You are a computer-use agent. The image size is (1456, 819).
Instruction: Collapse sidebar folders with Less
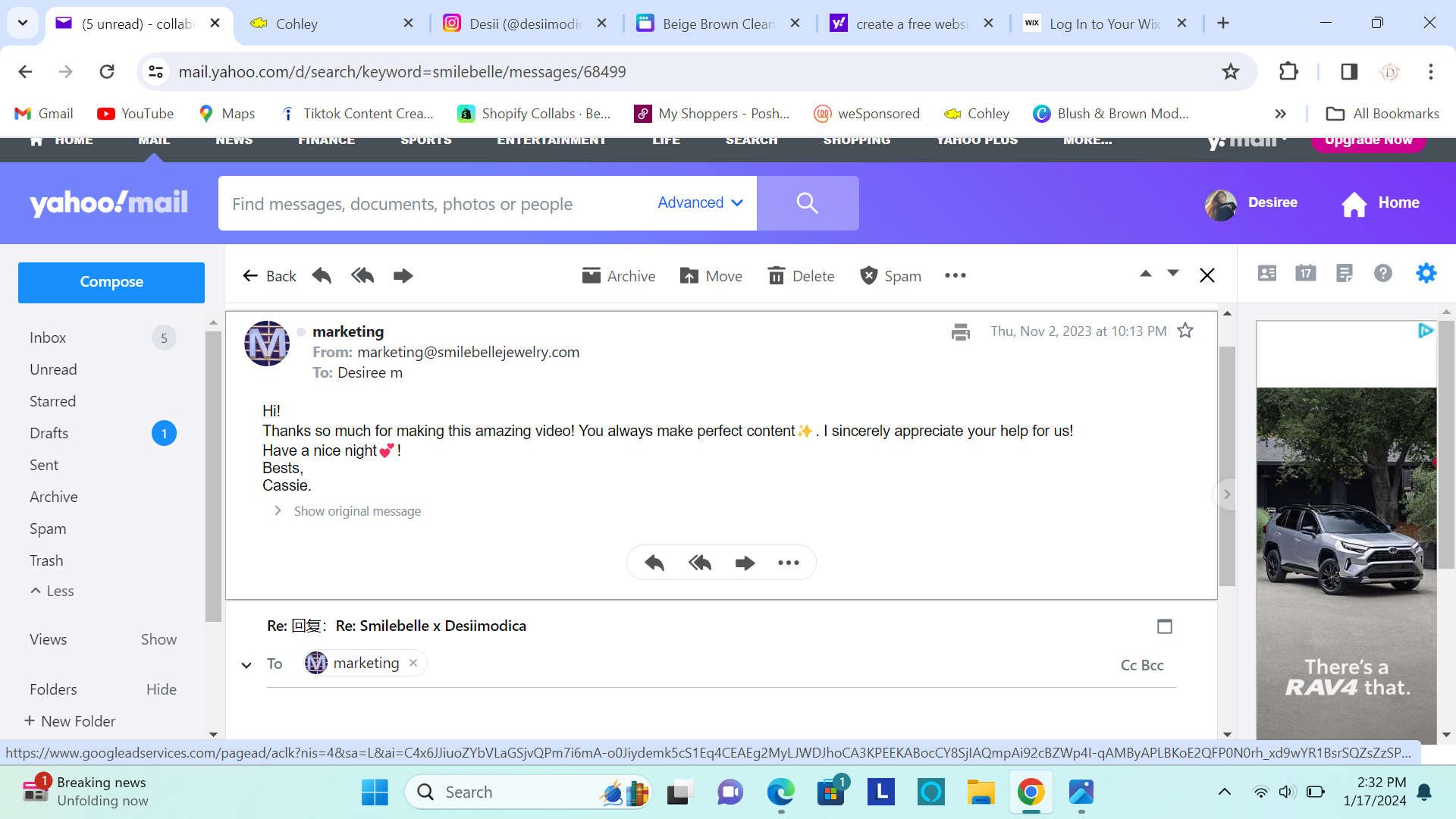52,591
